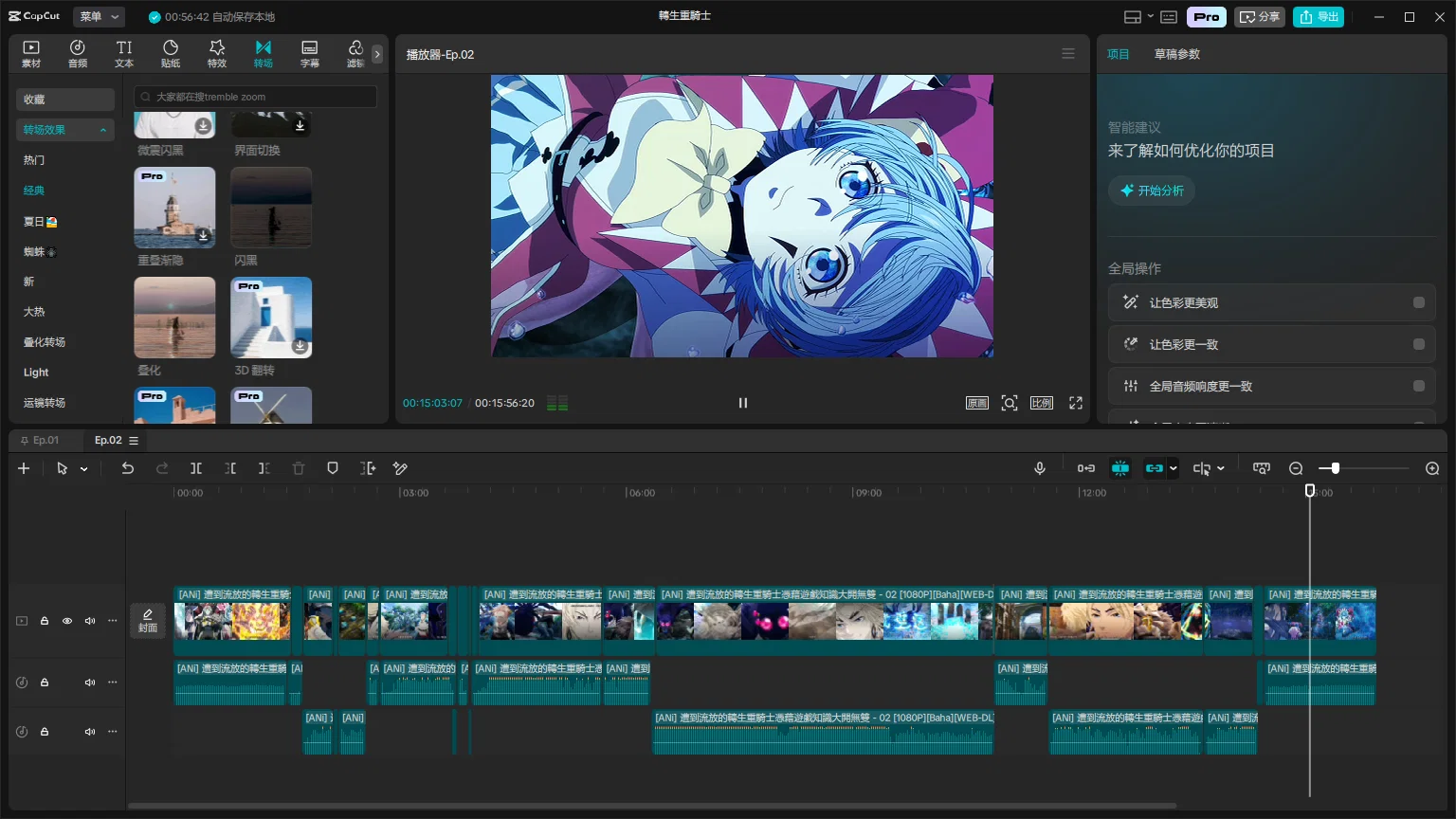Open the 素材 media panel

(x=31, y=54)
